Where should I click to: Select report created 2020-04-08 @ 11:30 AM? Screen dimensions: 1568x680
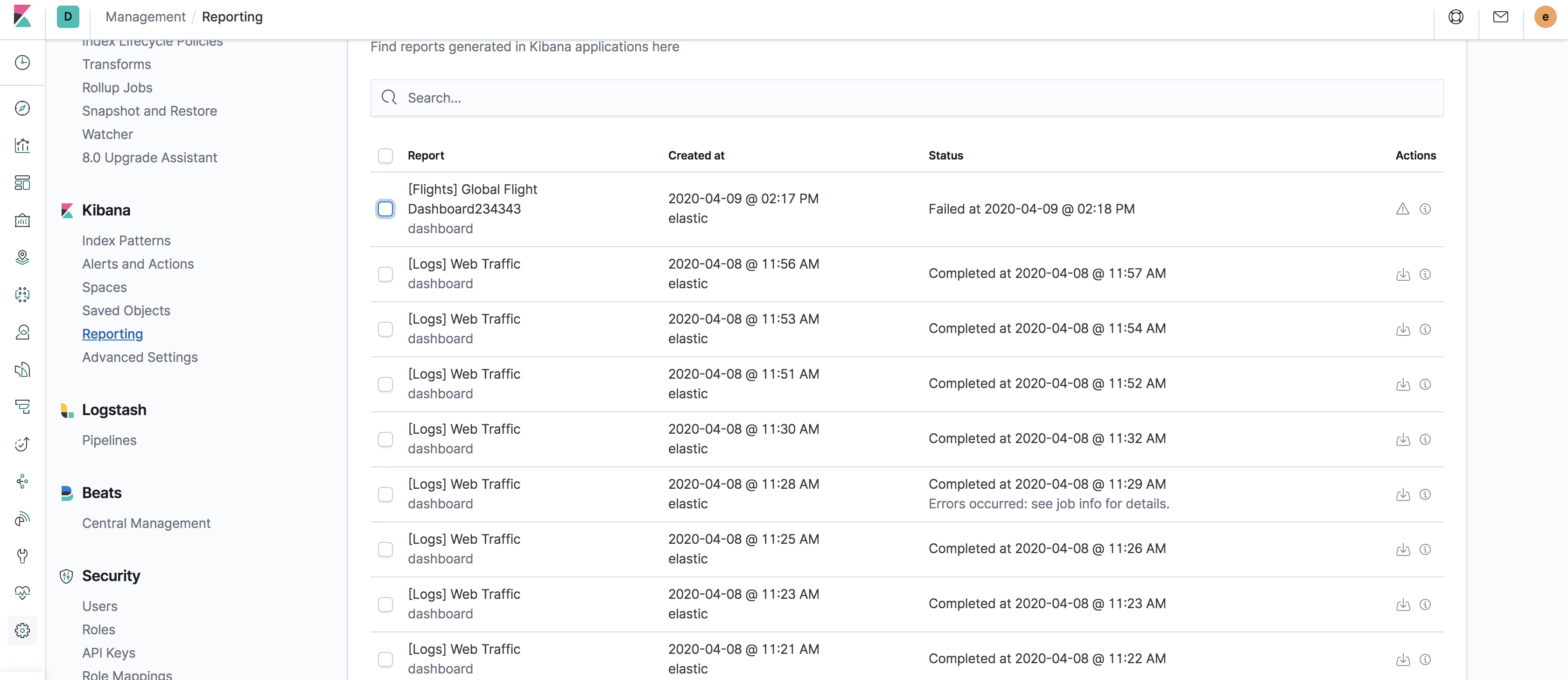click(x=385, y=439)
